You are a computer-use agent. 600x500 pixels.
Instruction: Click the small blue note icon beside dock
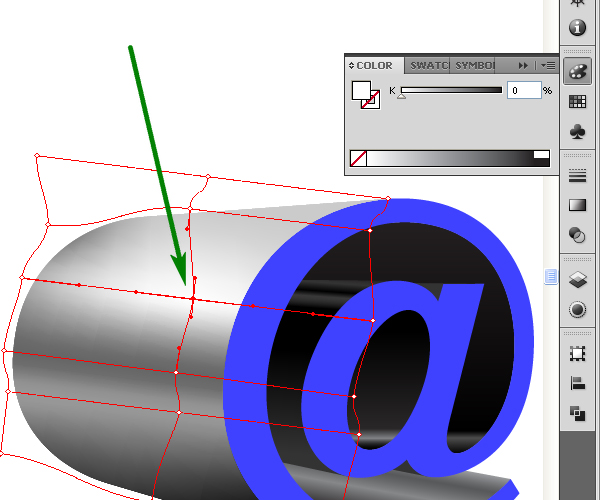point(551,276)
